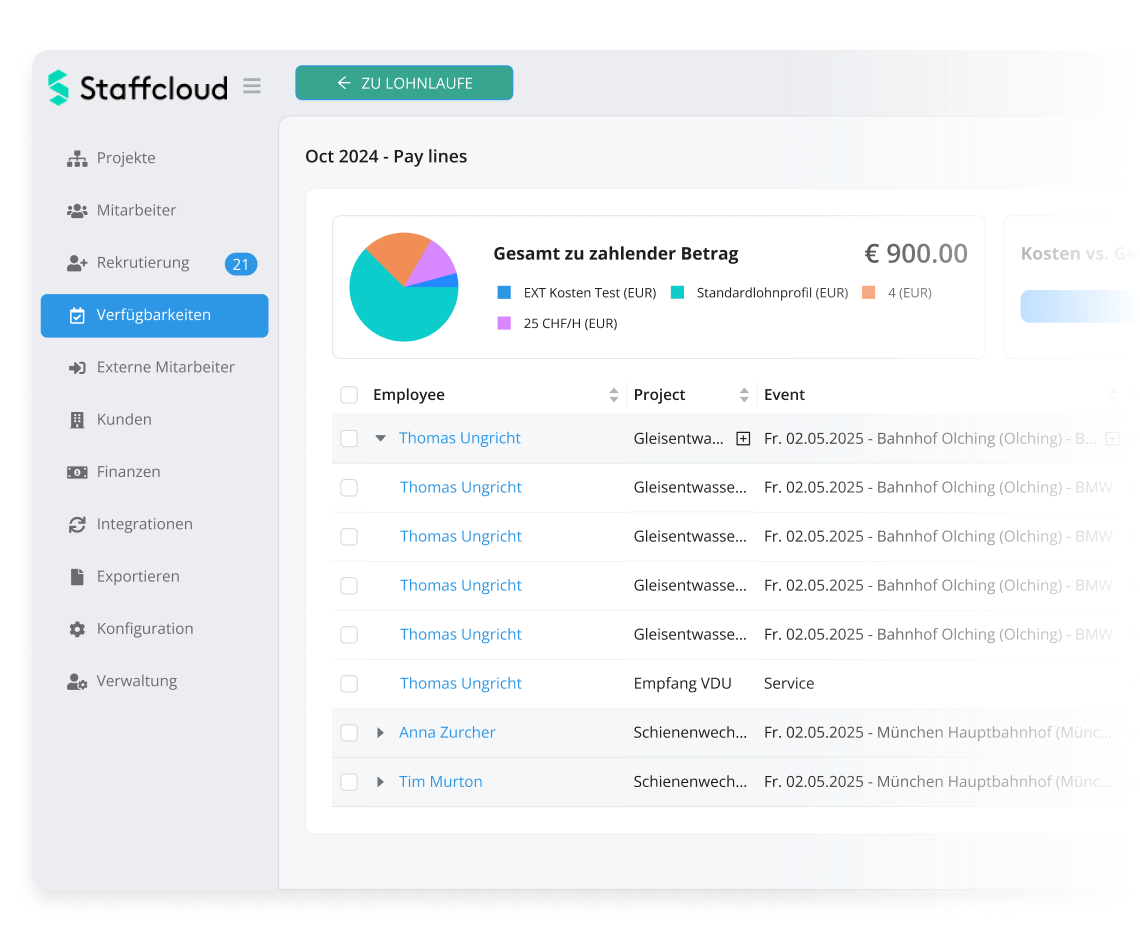
Task: Click the Integrationen sync icon
Action: pyautogui.click(x=77, y=524)
